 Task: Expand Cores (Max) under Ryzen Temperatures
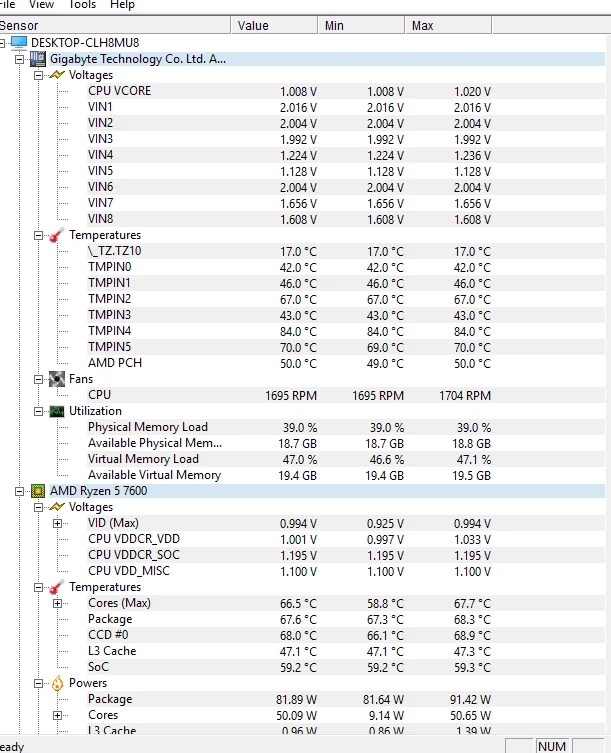57,603
